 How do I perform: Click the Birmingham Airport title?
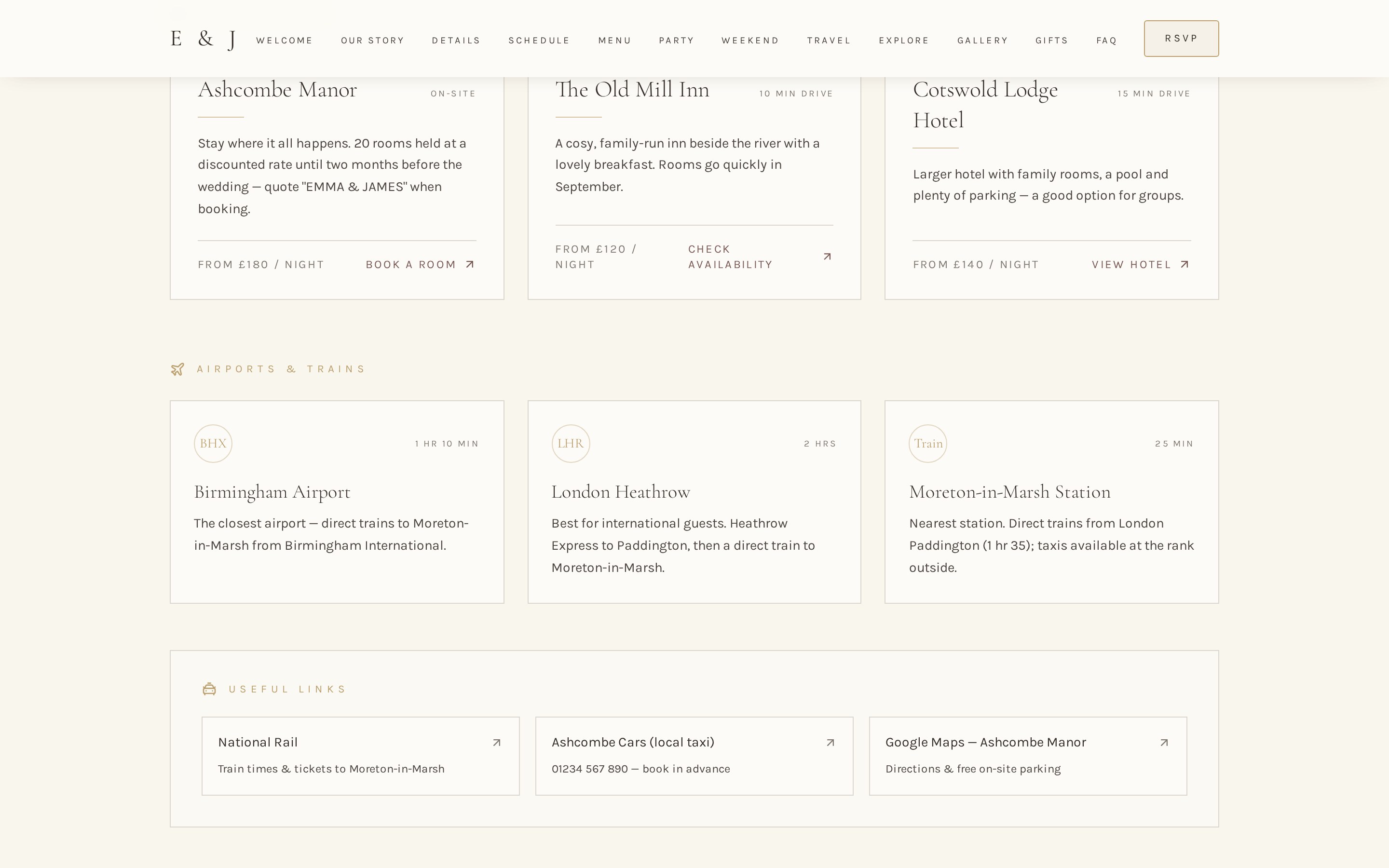tap(272, 492)
